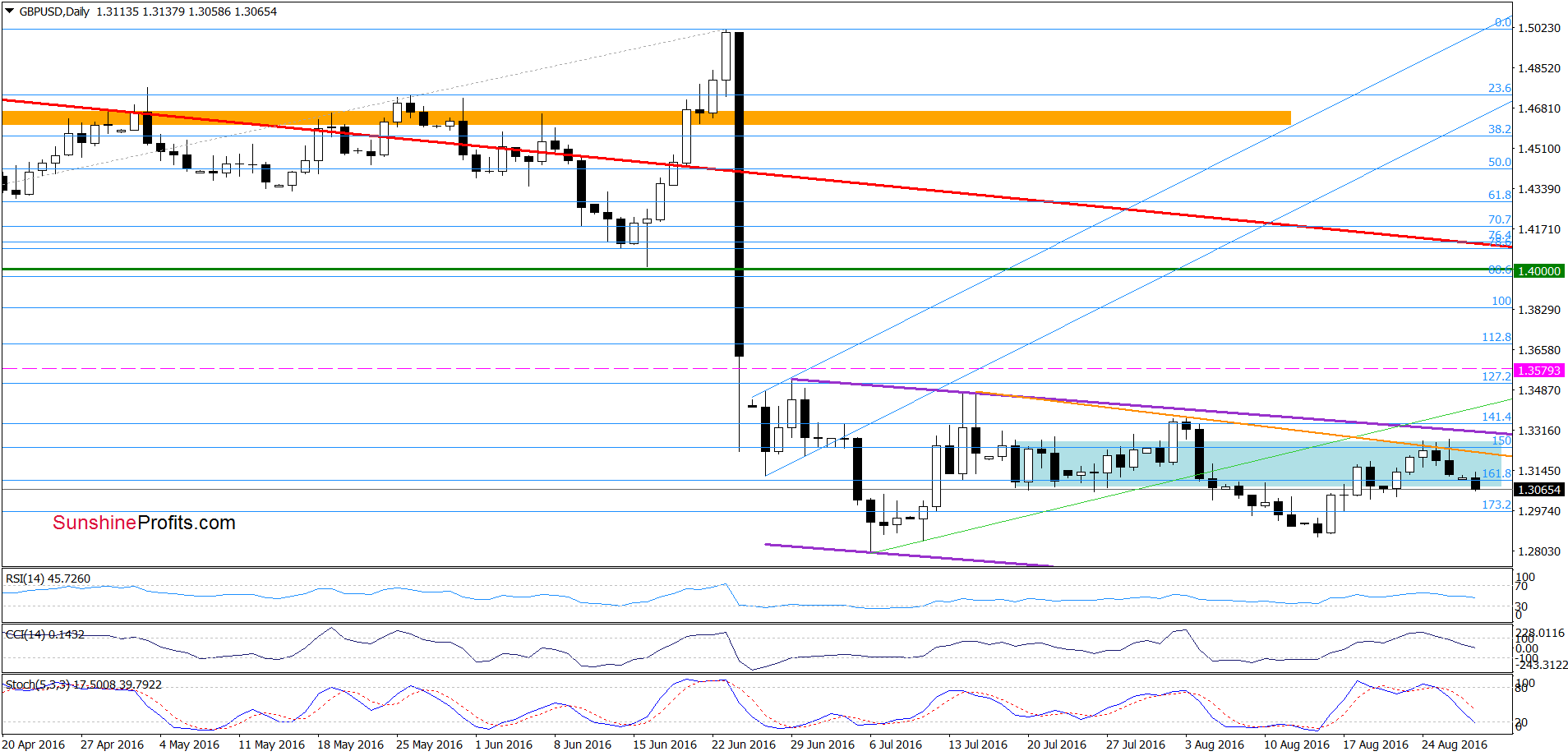The height and width of the screenshot is (756, 1568).
Task: Click the 10 Aug 2016 date label
Action: 1297,744
